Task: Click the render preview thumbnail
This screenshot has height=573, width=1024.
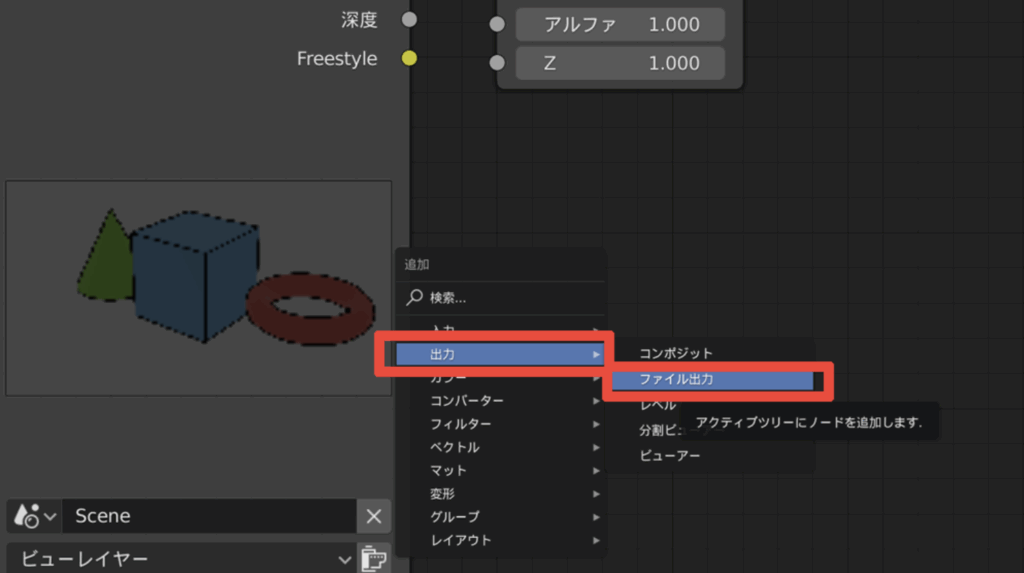Action: (198, 287)
